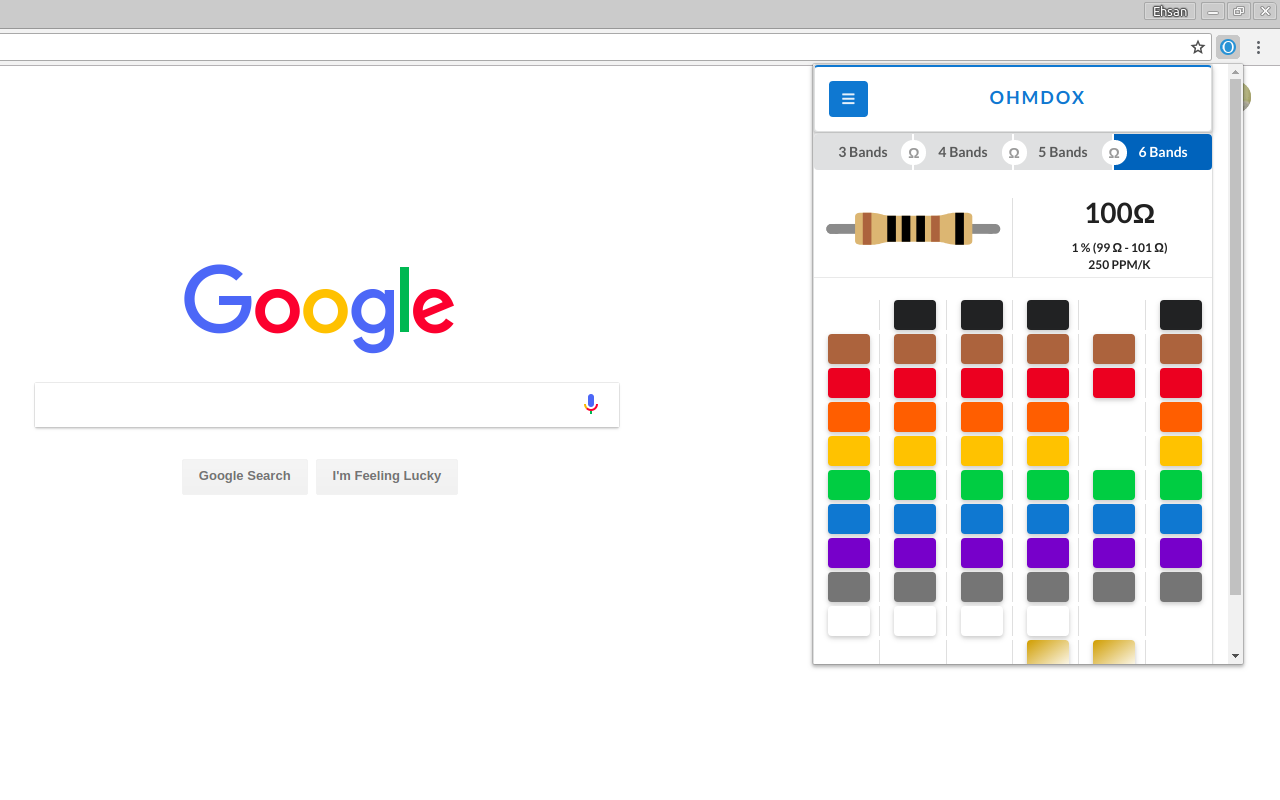1280x800 pixels.
Task: Click the popup scrollbar down arrow
Action: point(1235,656)
